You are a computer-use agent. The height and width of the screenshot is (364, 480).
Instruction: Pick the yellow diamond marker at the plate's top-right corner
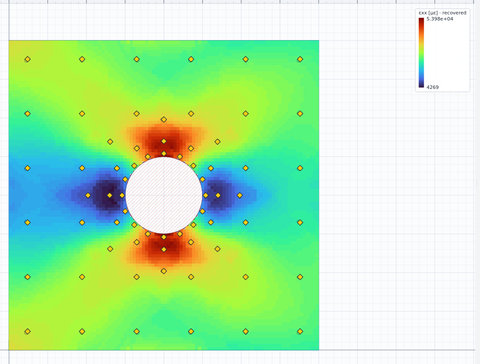click(x=300, y=59)
